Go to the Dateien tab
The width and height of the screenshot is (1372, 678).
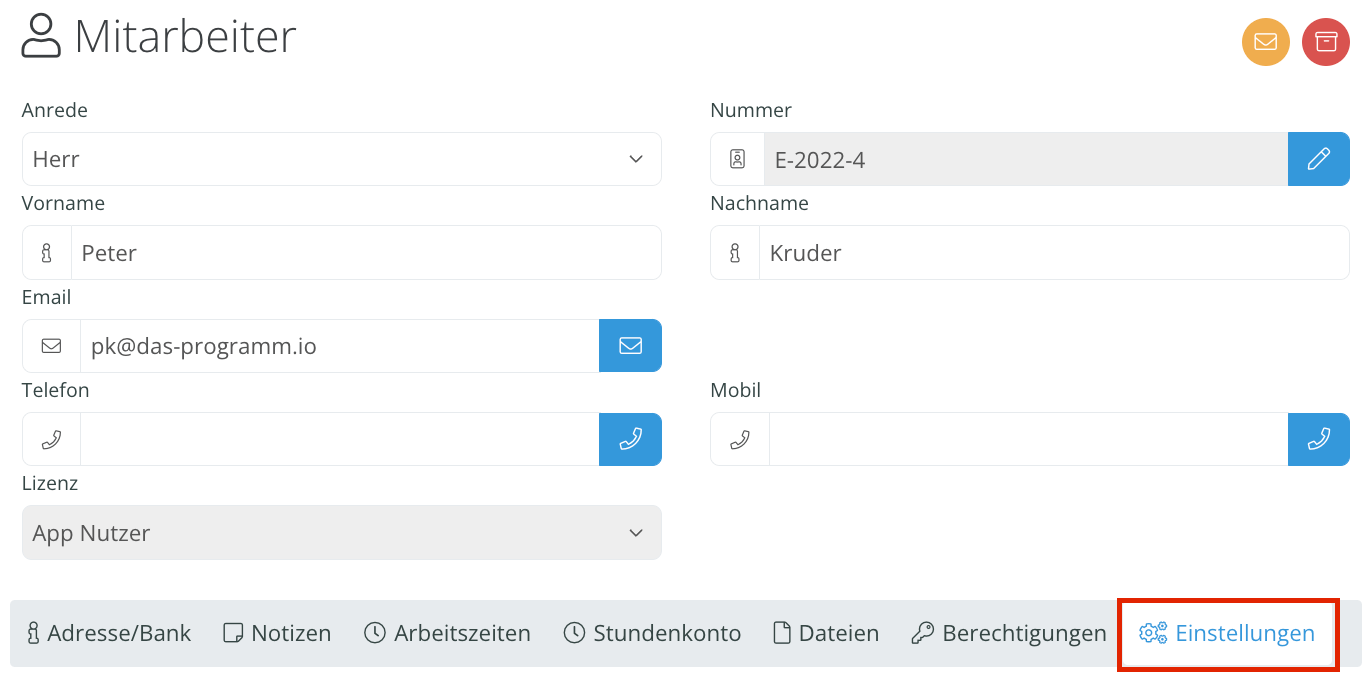(x=826, y=633)
